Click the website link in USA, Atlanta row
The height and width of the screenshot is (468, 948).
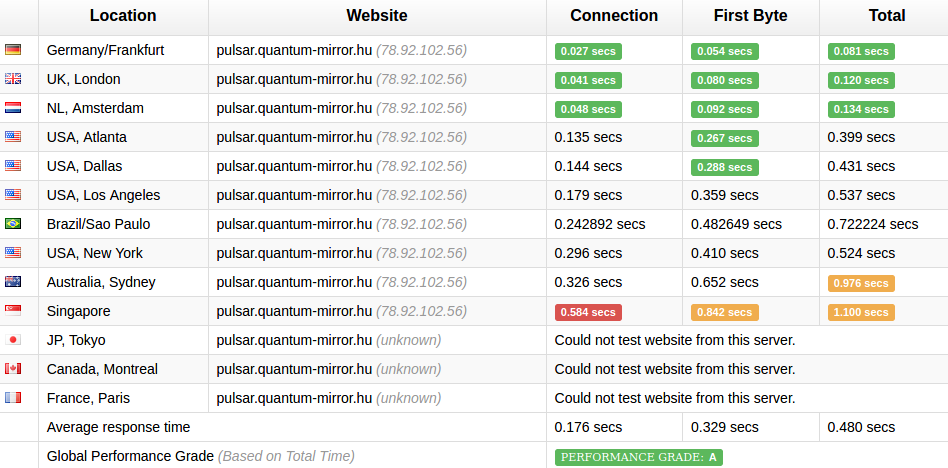(294, 137)
